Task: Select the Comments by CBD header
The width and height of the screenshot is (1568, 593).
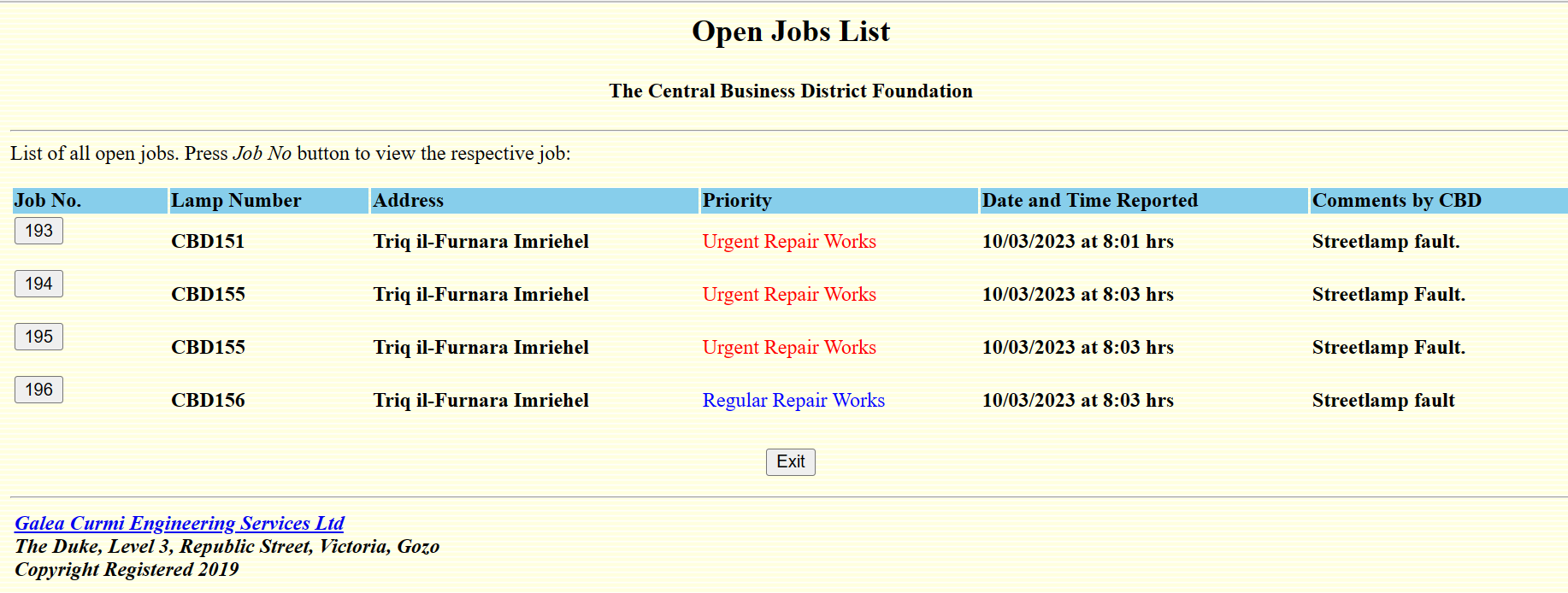Action: (1396, 201)
